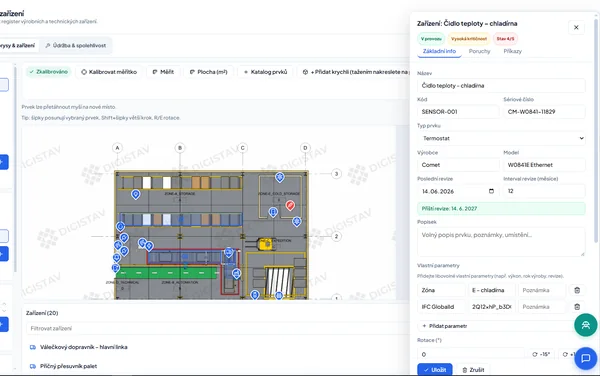This screenshot has width=600, height=376.
Task: Click the yellow forklift on the floor plan
Action: [x=265, y=244]
